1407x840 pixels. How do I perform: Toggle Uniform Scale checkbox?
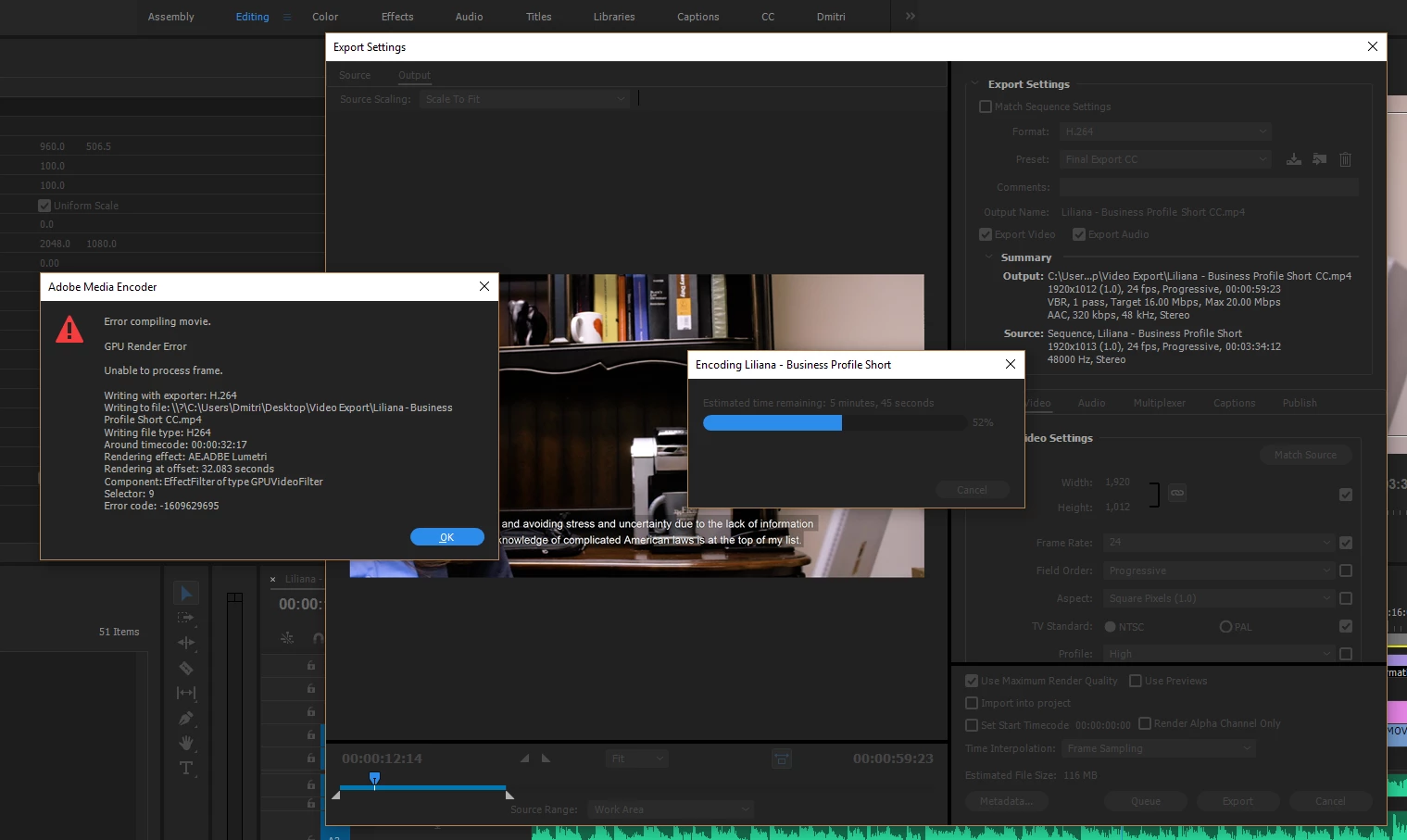44,206
